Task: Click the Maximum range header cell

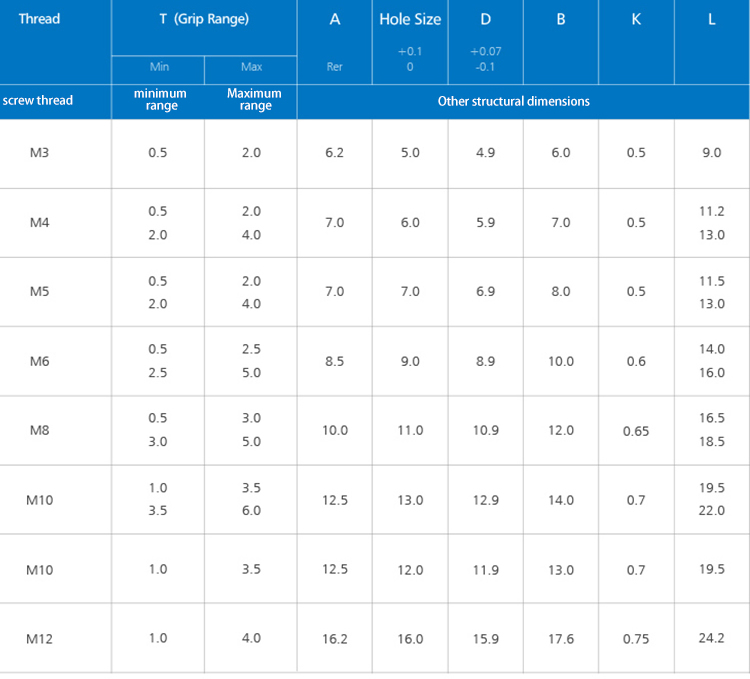Action: coord(254,100)
